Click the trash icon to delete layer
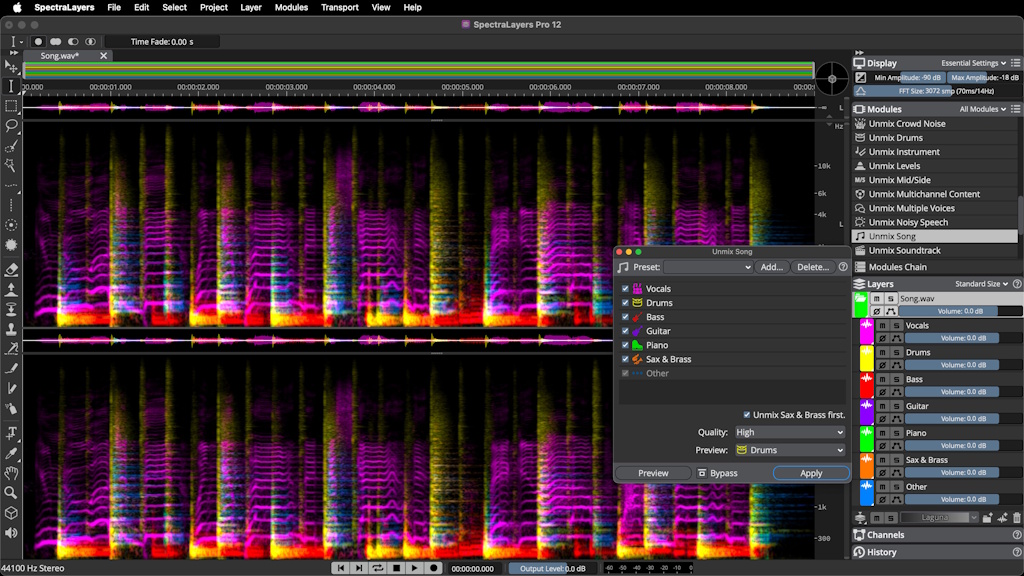Viewport: 1024px width, 576px height. [x=1017, y=517]
